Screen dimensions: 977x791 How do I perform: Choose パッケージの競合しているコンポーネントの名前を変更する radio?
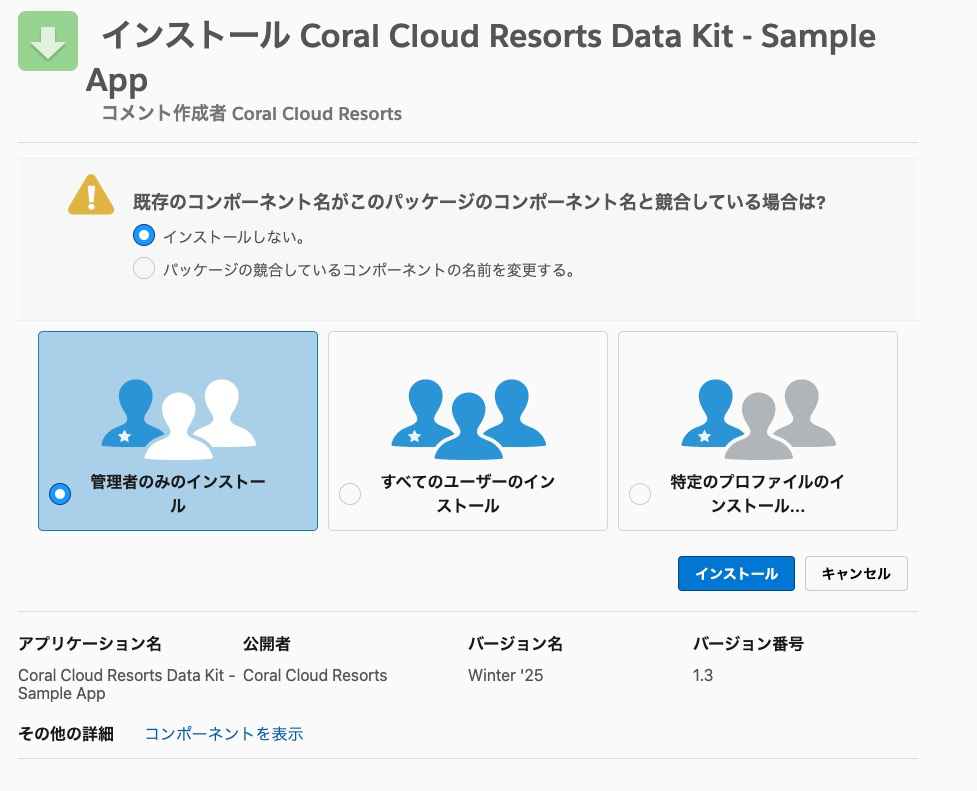point(144,269)
